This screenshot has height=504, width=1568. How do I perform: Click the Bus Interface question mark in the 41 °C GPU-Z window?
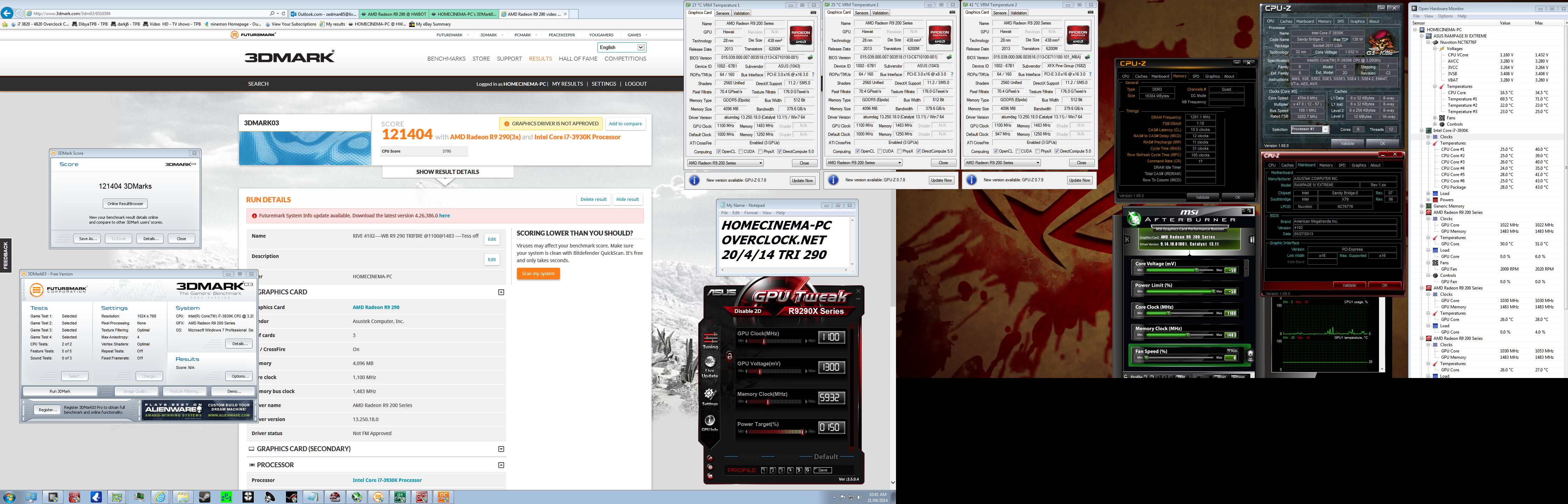[x=1090, y=74]
